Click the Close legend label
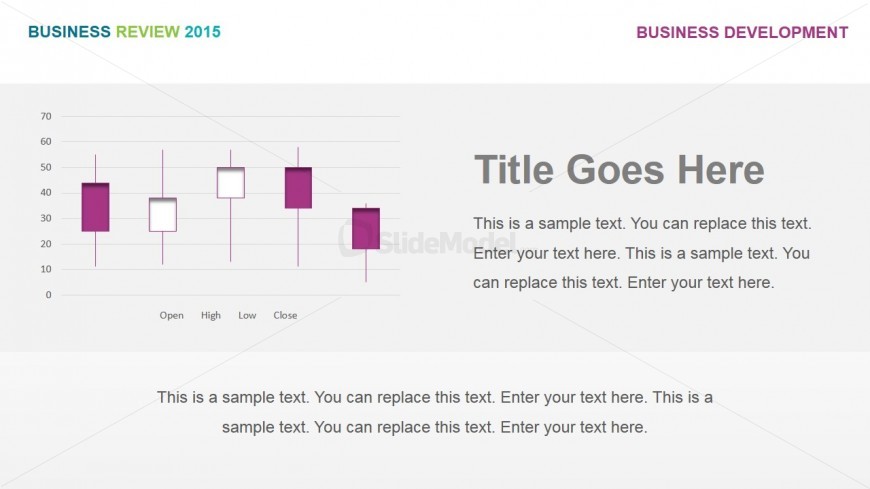This screenshot has width=870, height=489. (x=285, y=315)
